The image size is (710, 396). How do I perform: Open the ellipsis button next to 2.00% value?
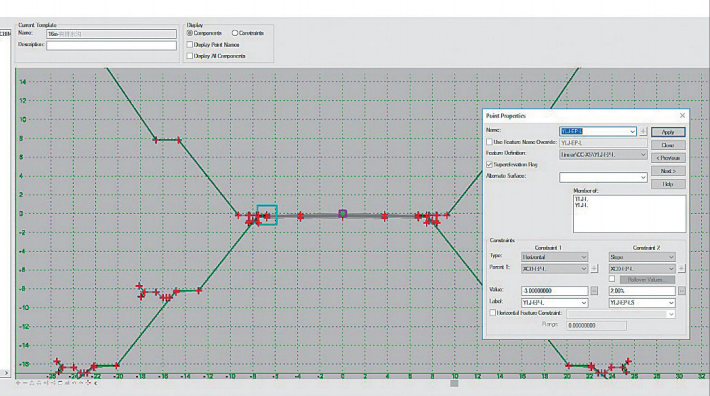(x=681, y=291)
